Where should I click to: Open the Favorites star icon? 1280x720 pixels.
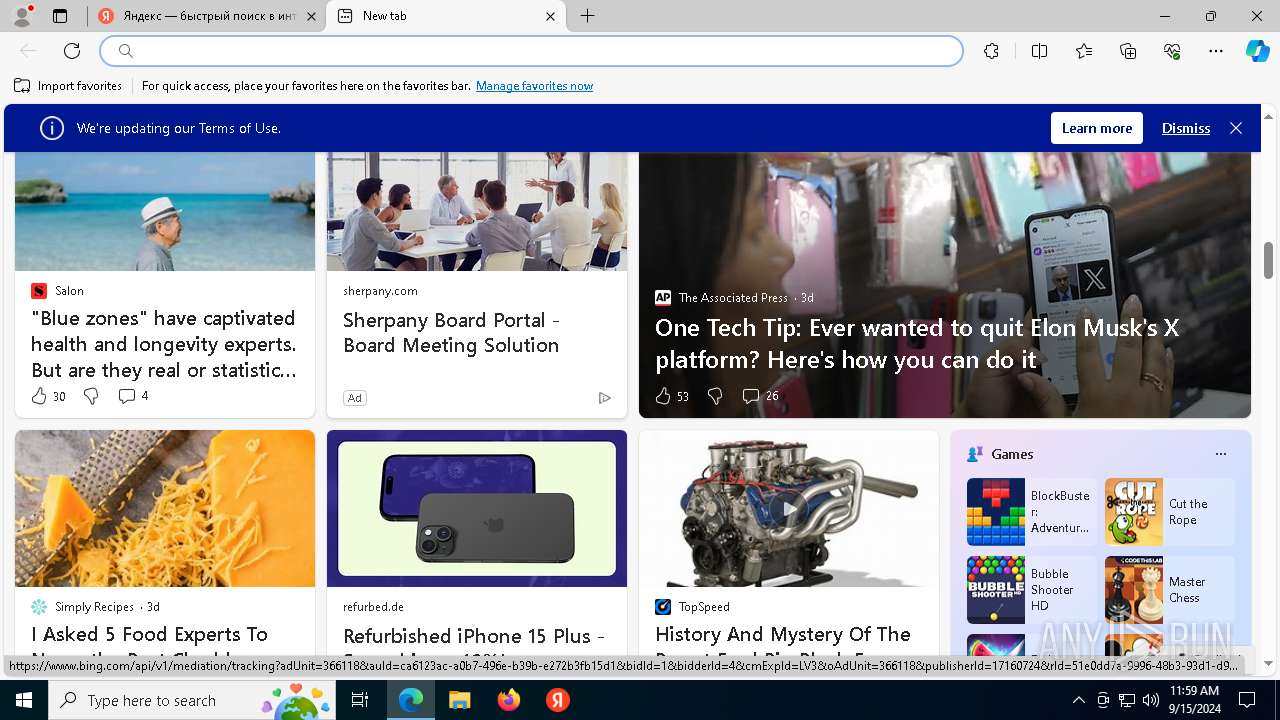1084,51
